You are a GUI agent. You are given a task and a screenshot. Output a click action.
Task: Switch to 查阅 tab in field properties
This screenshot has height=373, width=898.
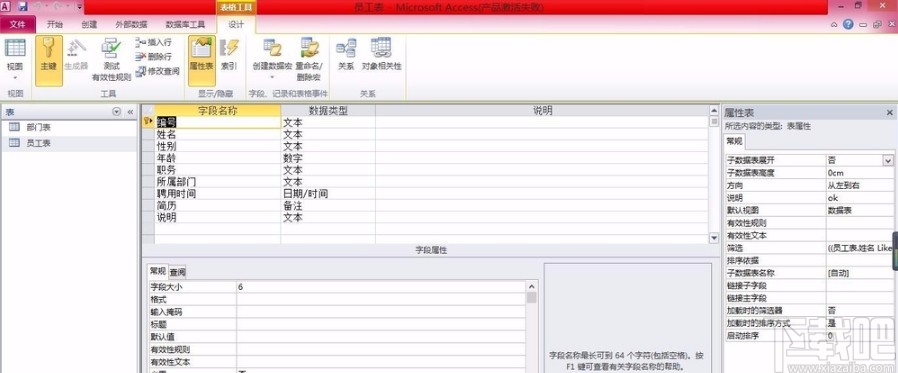pos(178,272)
